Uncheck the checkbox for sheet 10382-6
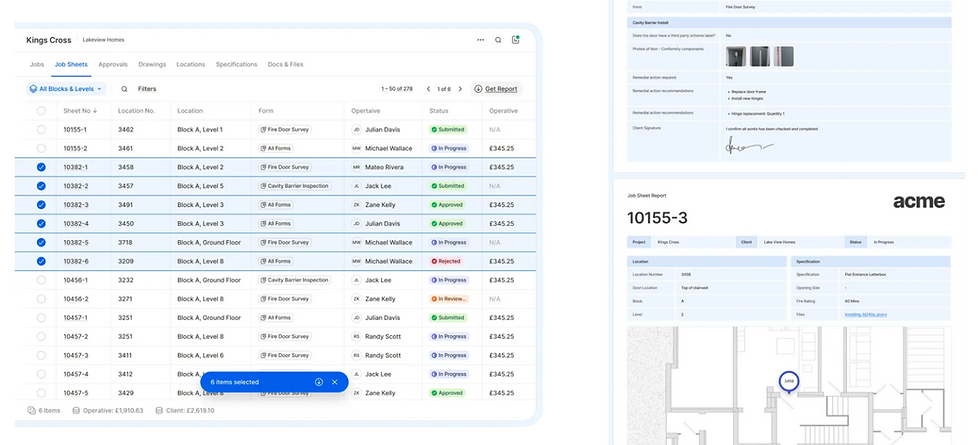This screenshot has height=445, width=980. click(41, 261)
